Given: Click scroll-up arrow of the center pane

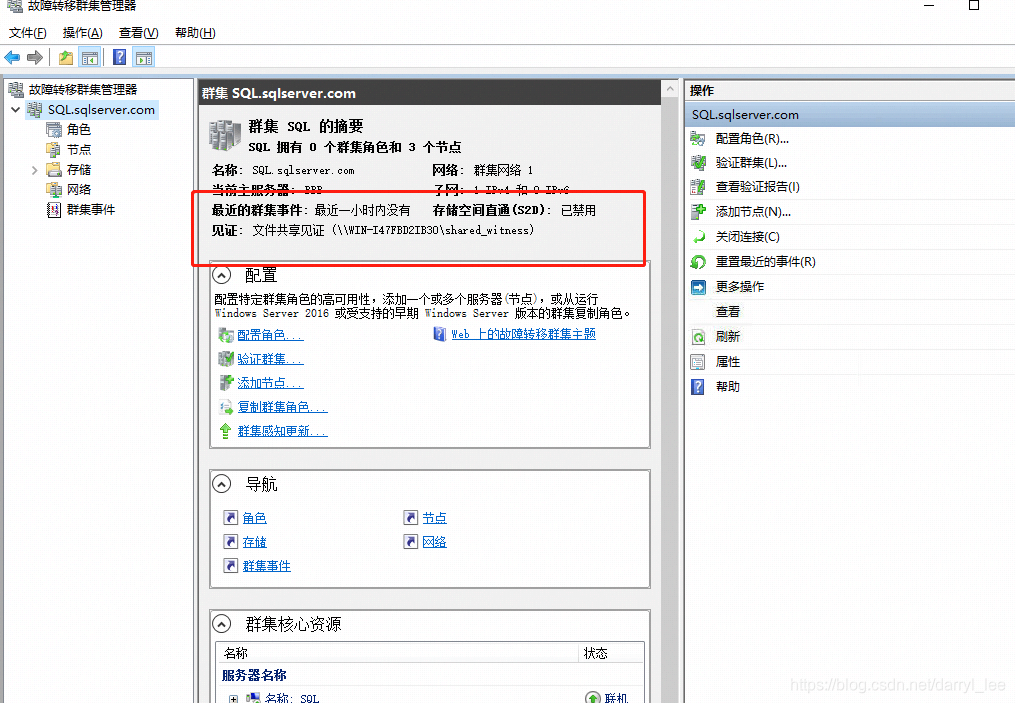Looking at the screenshot, I should pos(670,89).
